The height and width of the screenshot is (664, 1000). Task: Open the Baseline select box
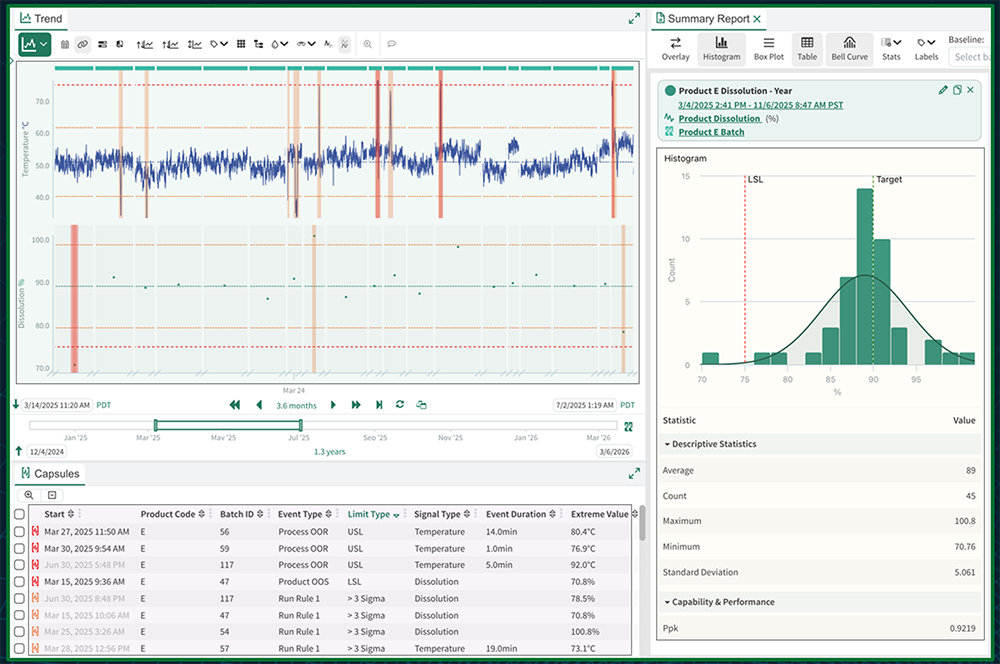(969, 57)
